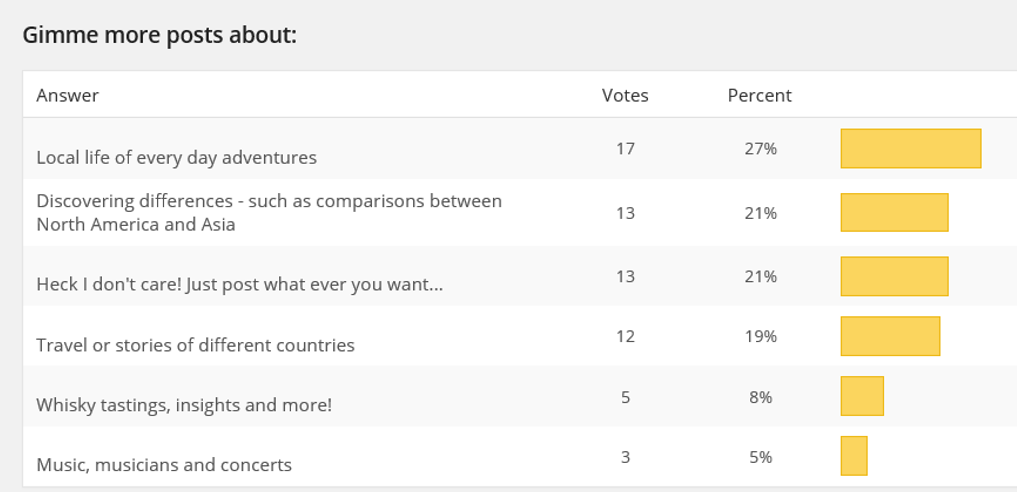
Task: Select the "Local life of every day adventures" answer
Action: coord(176,158)
